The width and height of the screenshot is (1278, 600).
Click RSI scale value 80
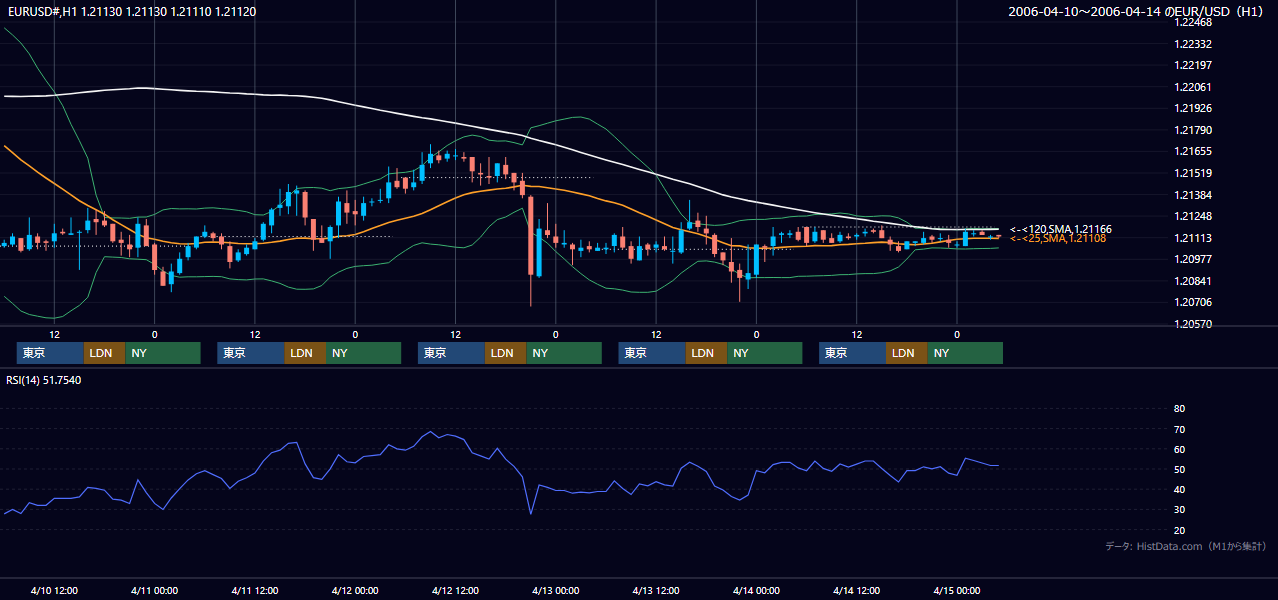[1179, 409]
